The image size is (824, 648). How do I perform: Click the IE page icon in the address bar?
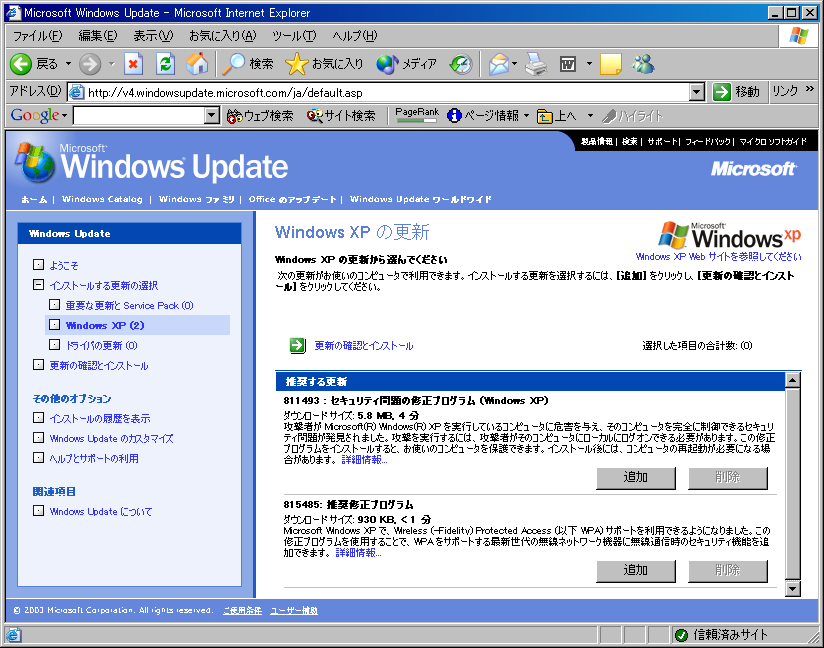77,92
